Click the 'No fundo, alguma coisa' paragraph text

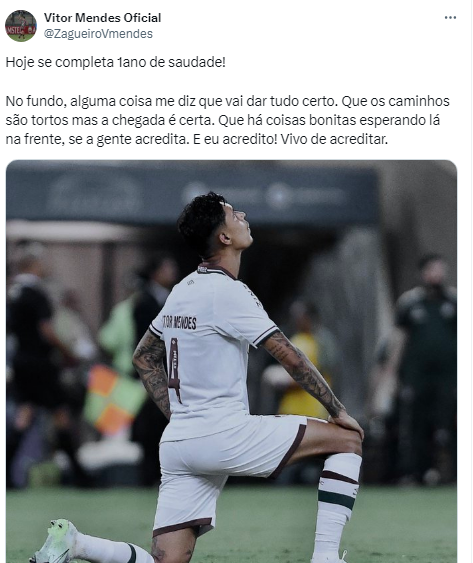coord(227,120)
